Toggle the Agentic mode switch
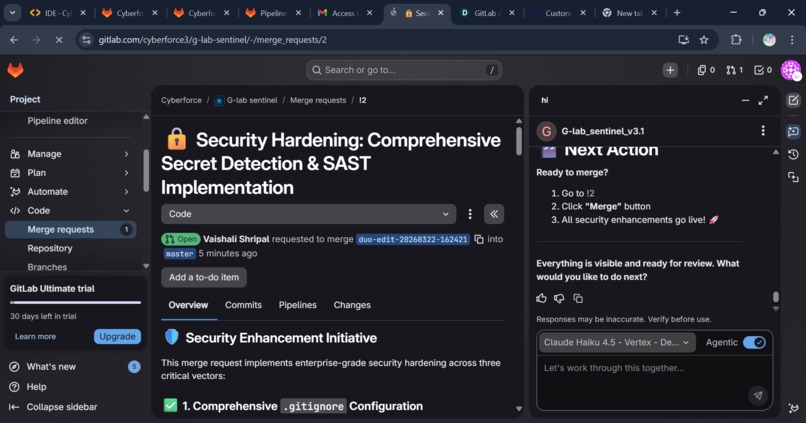 754,342
